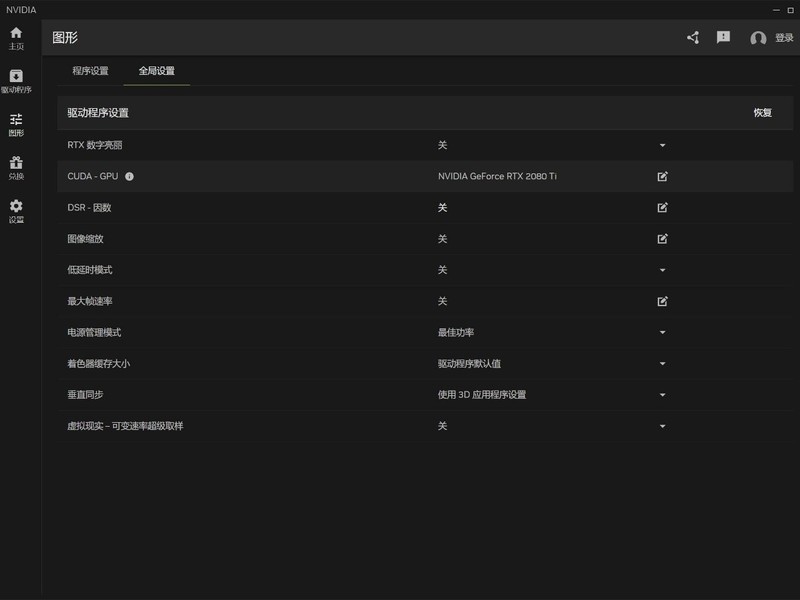Screen dimensions: 800x600
Task: Switch to the 全局设置 tab
Action: tap(157, 71)
